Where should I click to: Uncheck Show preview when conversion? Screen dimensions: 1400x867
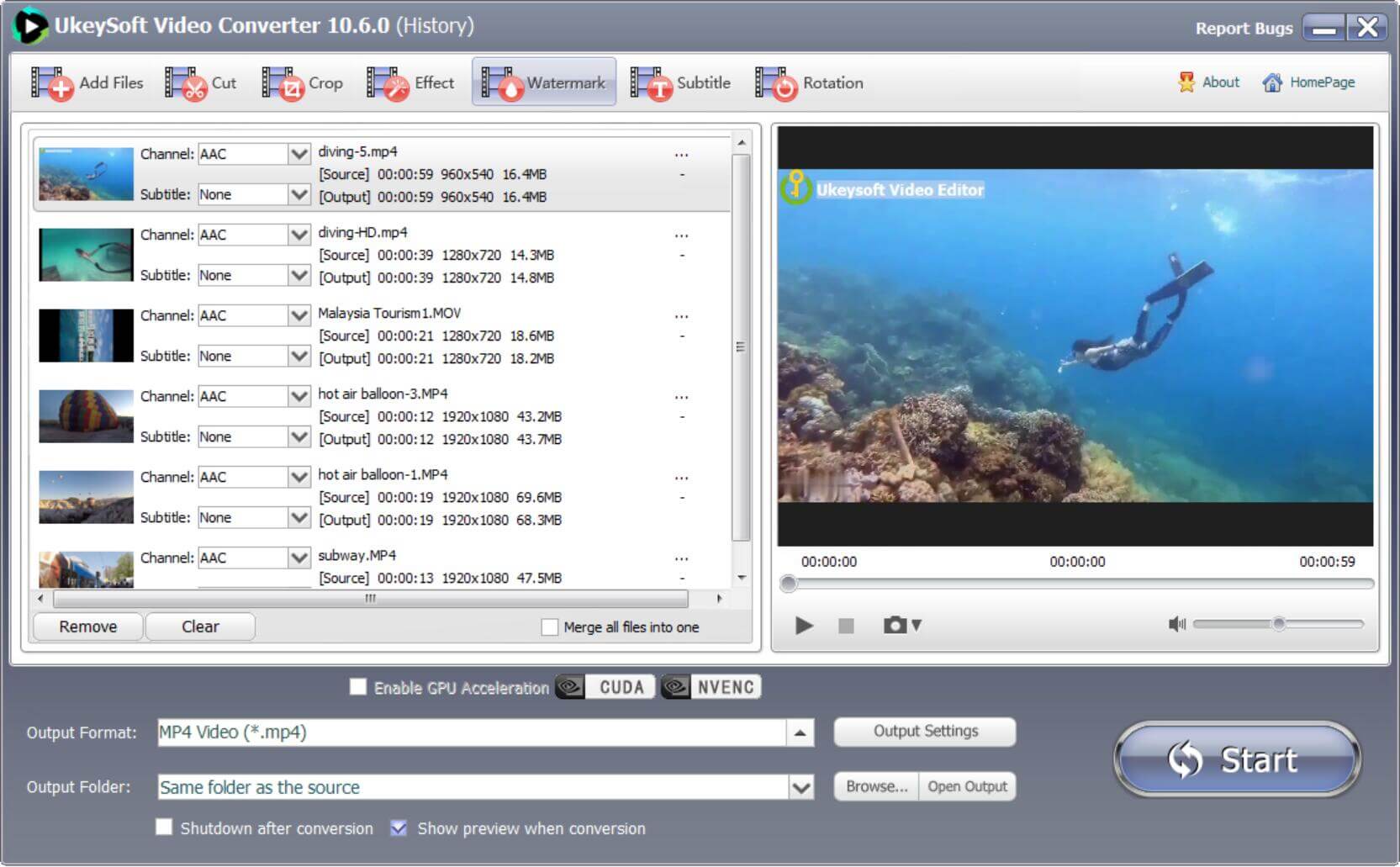tap(399, 828)
